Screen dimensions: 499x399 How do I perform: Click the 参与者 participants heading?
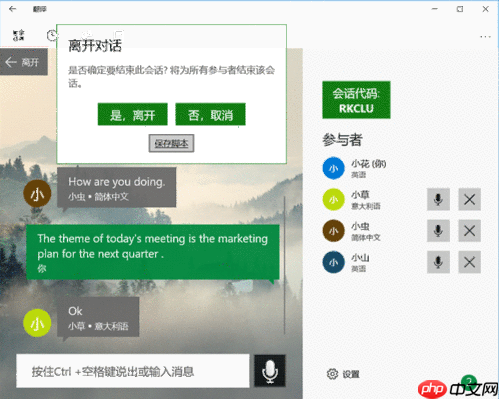[x=342, y=140]
